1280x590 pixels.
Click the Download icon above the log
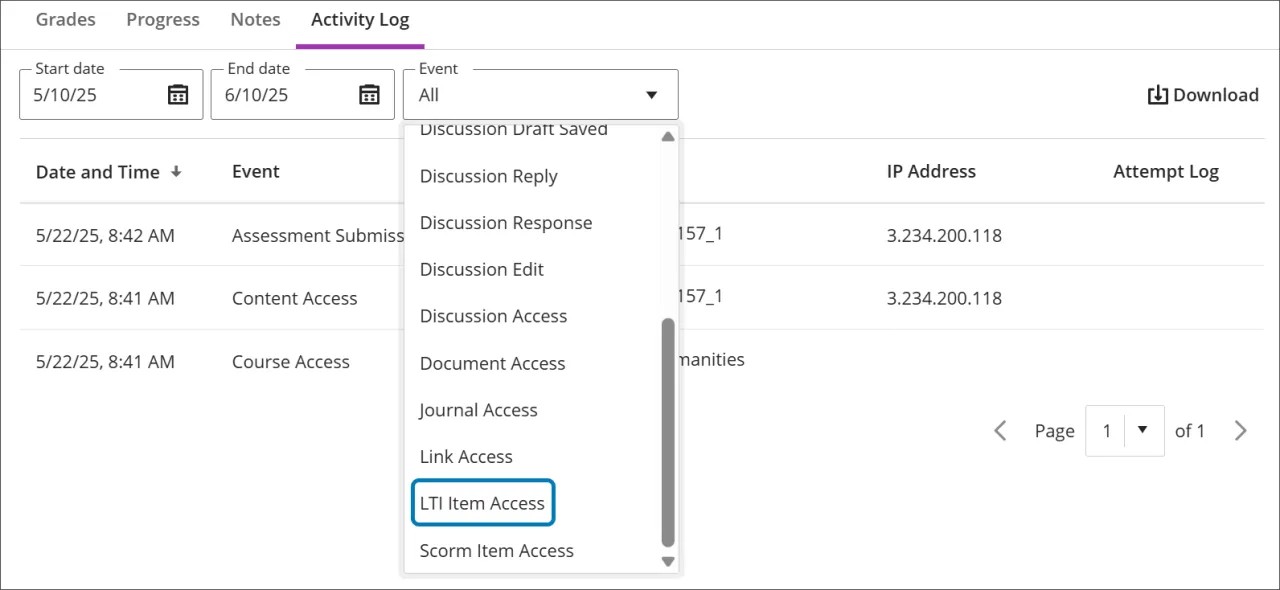tap(1157, 94)
